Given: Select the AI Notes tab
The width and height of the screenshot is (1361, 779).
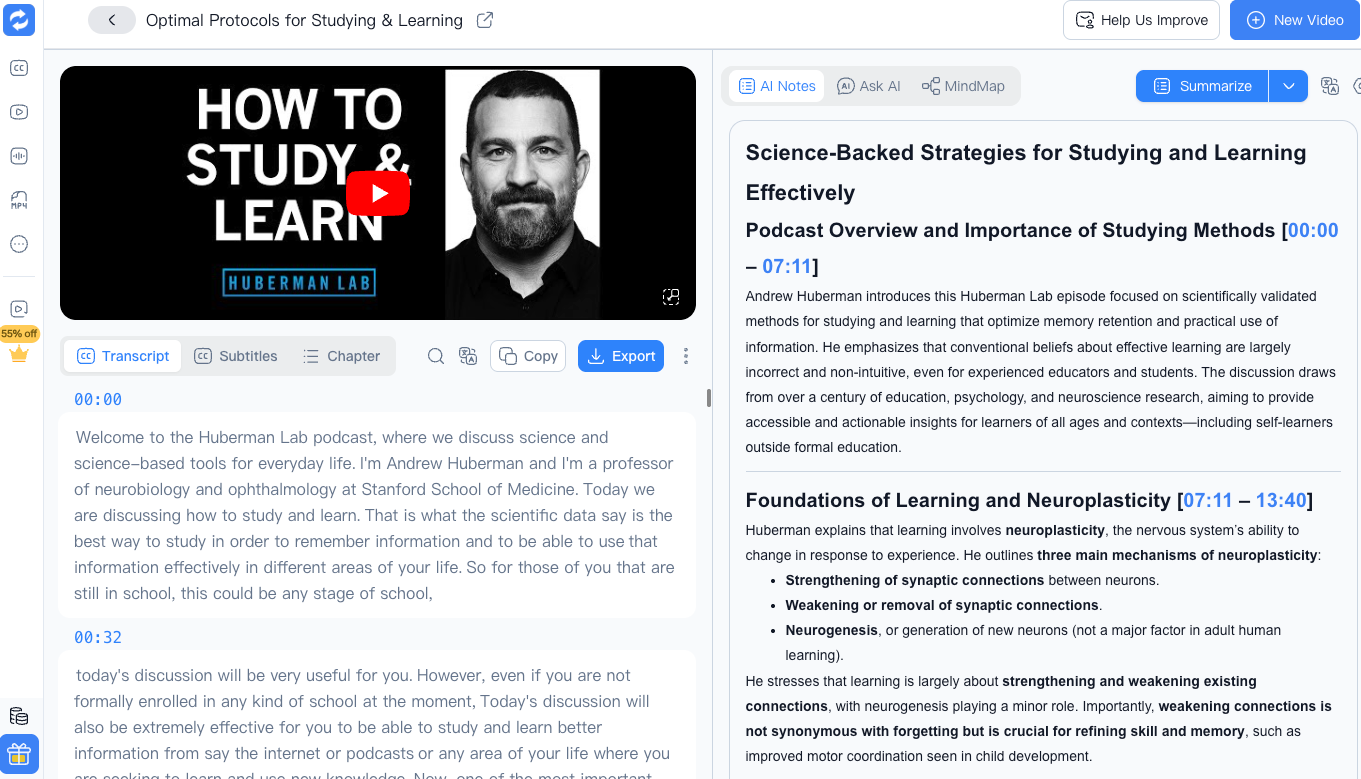Looking at the screenshot, I should (777, 86).
